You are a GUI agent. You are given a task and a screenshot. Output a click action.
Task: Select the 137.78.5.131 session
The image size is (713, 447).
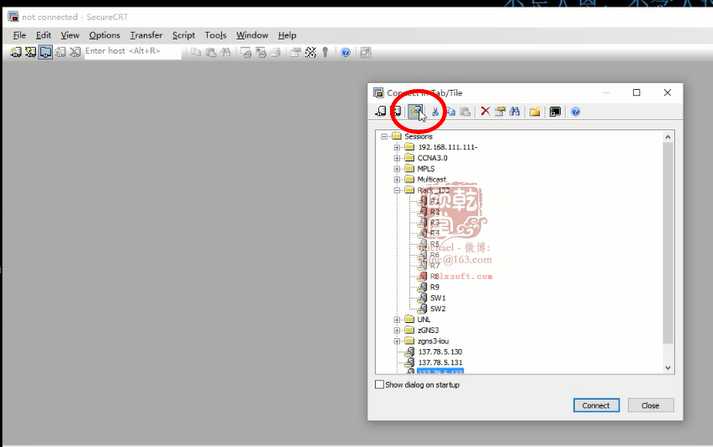tap(440, 362)
